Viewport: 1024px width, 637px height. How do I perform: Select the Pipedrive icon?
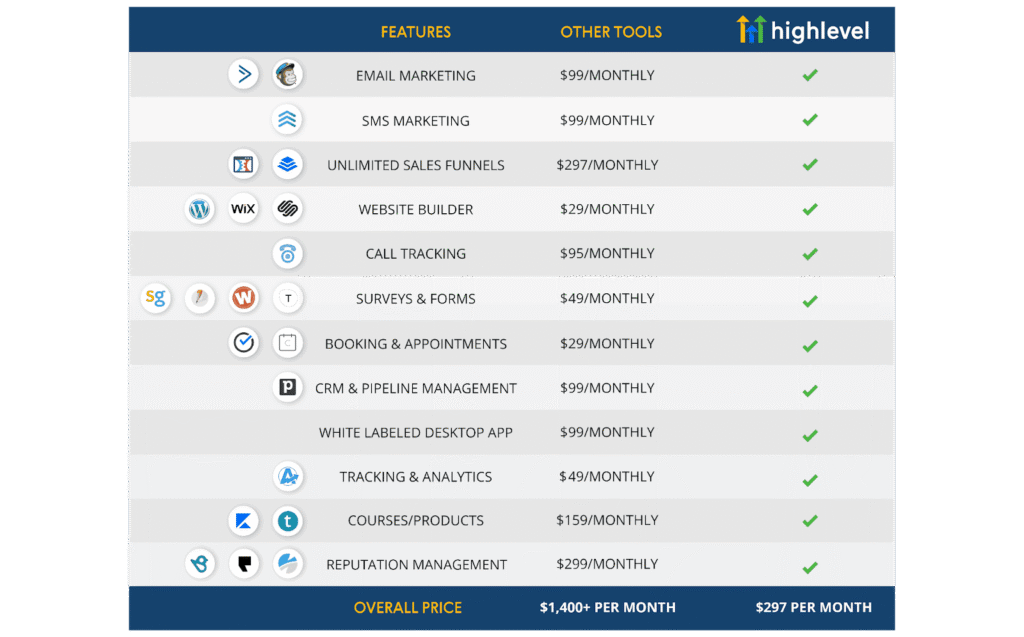287,388
